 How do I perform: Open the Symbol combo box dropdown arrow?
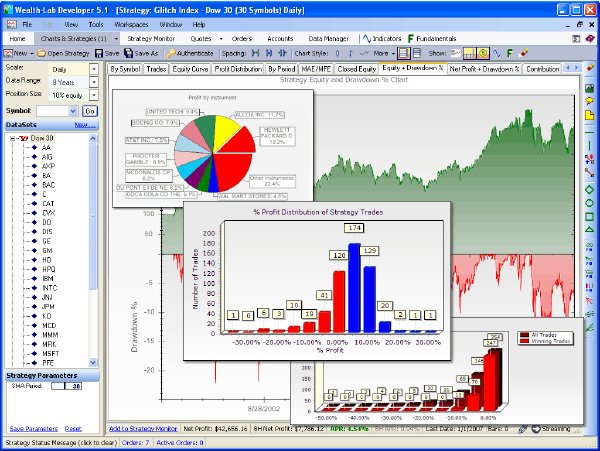pos(73,111)
